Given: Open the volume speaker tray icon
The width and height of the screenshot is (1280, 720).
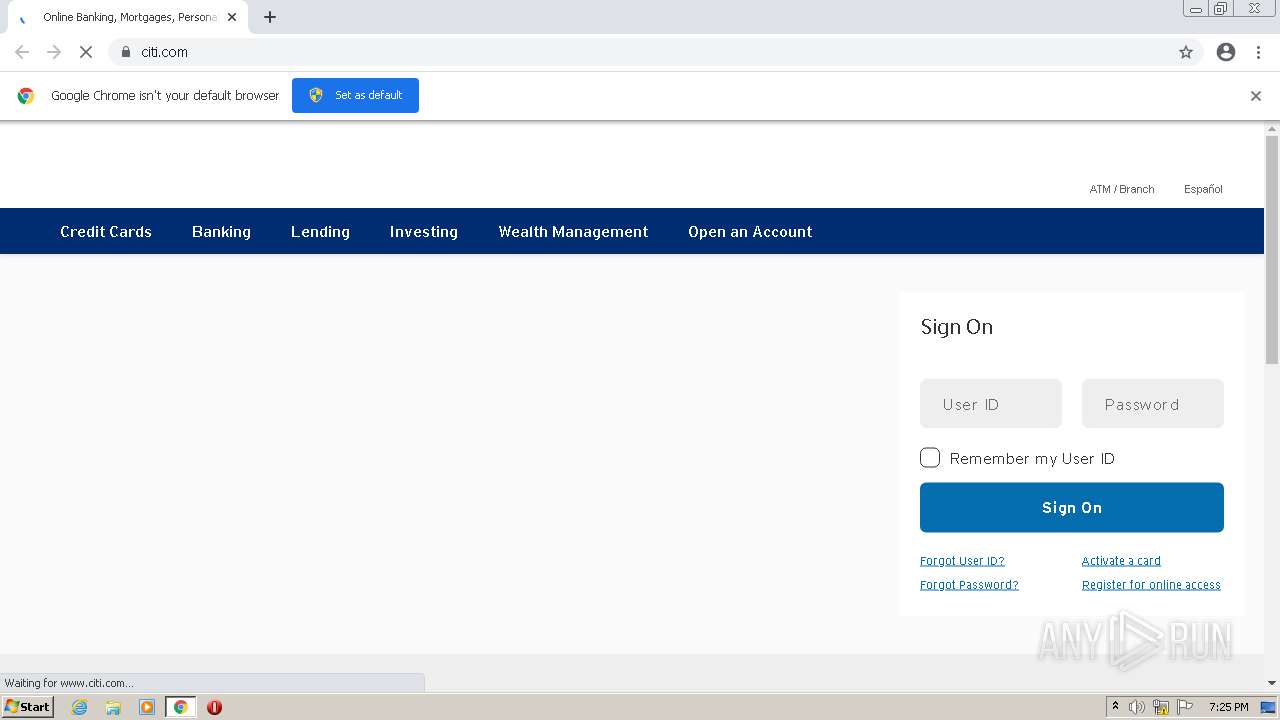Looking at the screenshot, I should click(x=1137, y=707).
